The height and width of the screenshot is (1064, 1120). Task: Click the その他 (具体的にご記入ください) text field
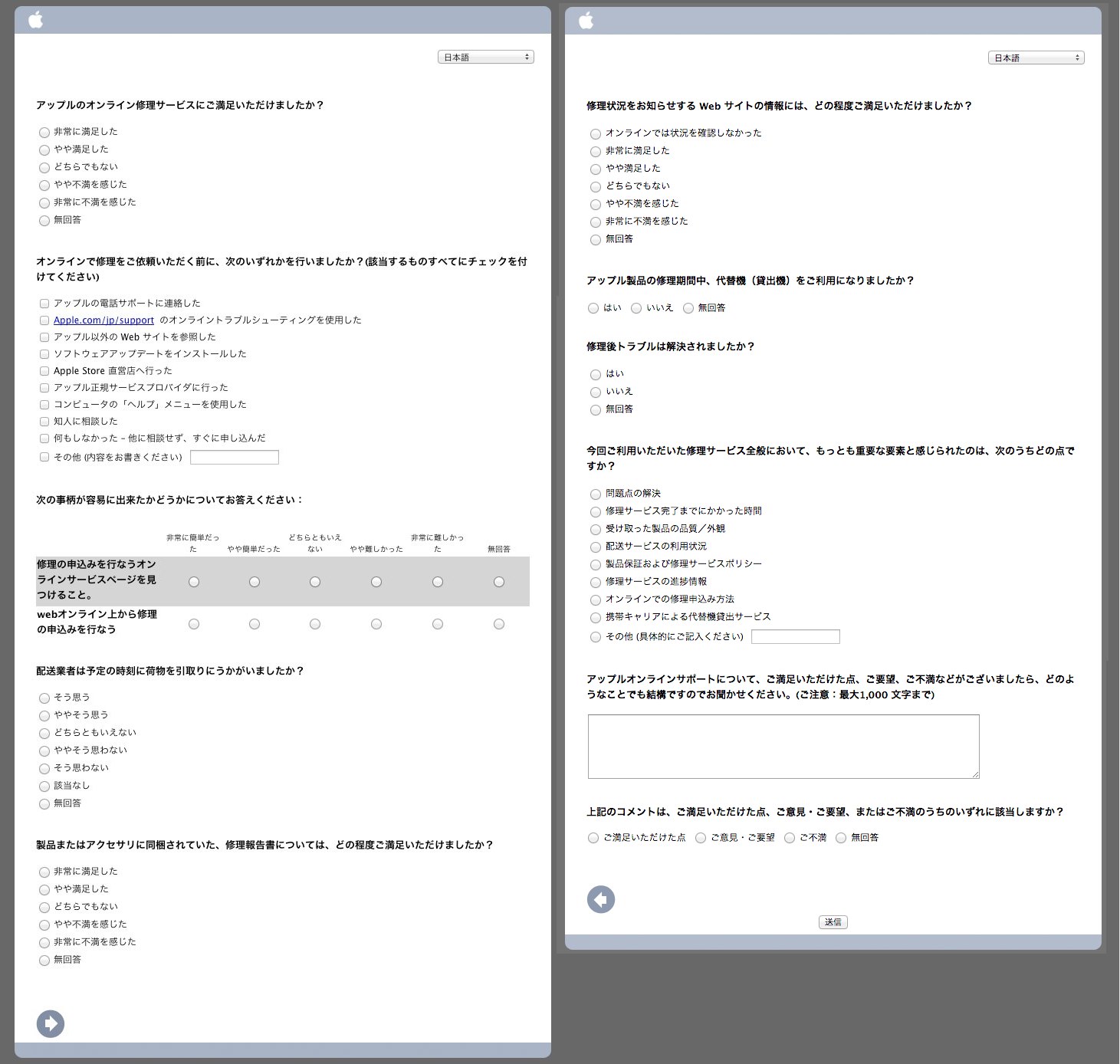point(796,637)
